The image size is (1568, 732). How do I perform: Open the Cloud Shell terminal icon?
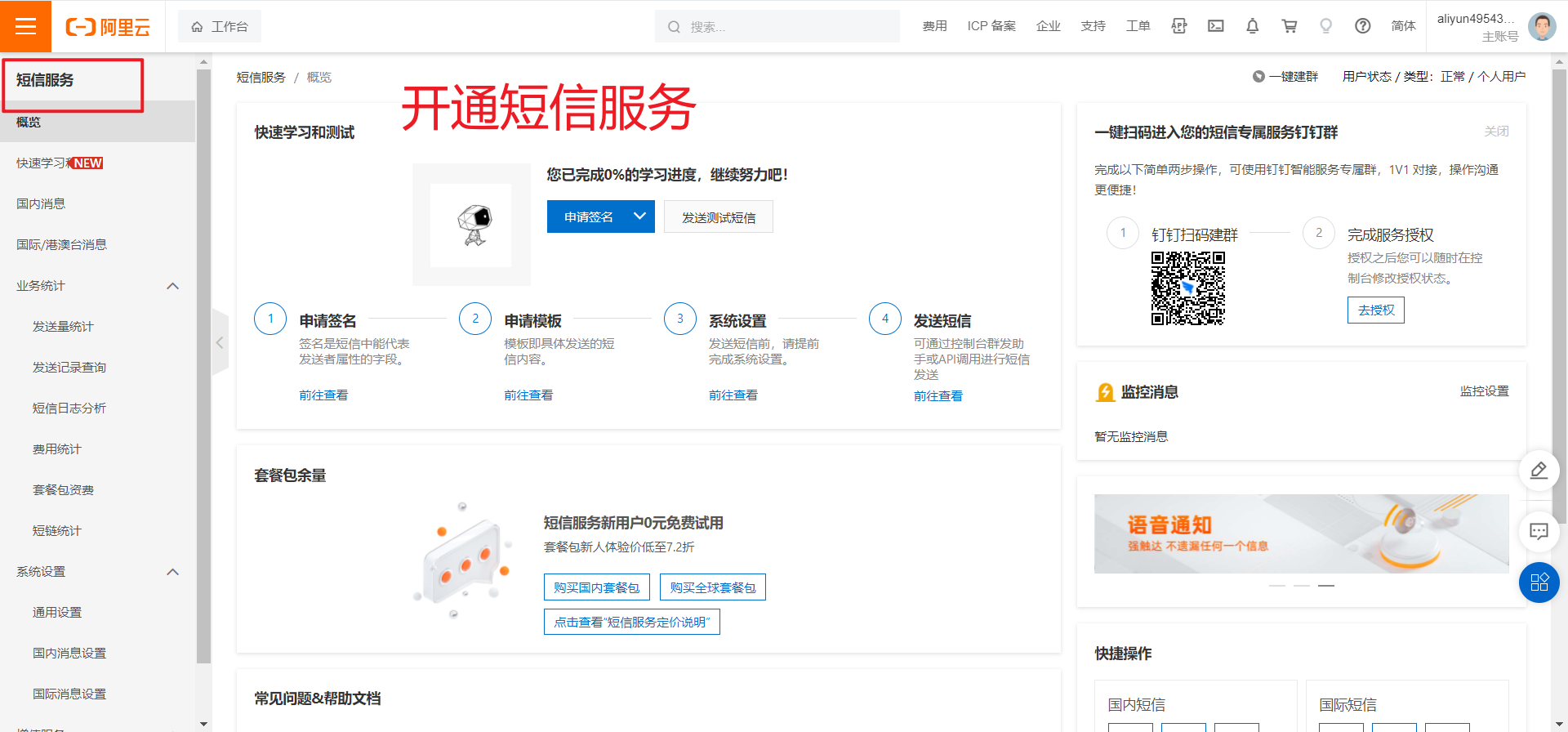coord(1216,26)
